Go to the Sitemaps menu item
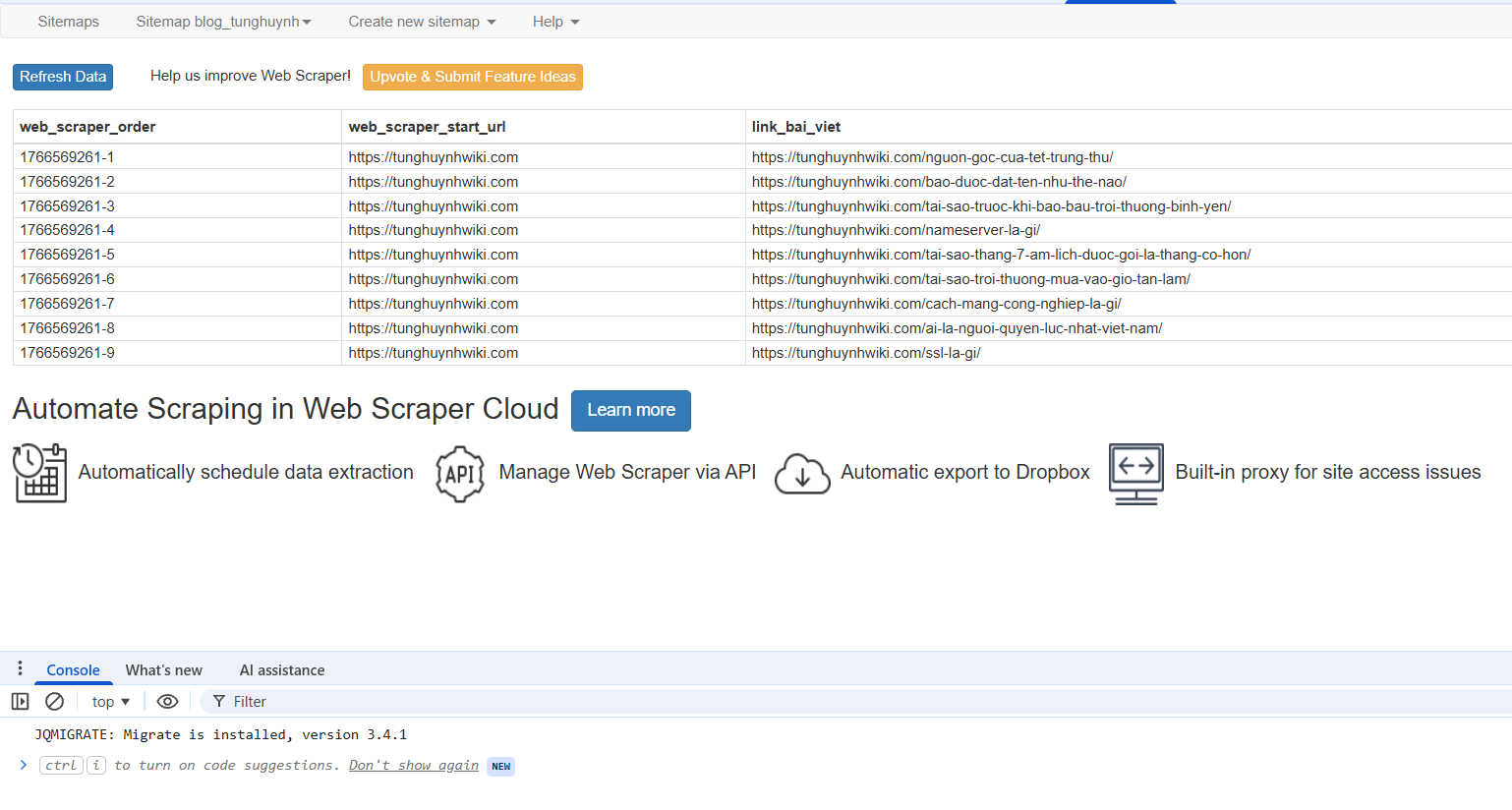 click(68, 22)
